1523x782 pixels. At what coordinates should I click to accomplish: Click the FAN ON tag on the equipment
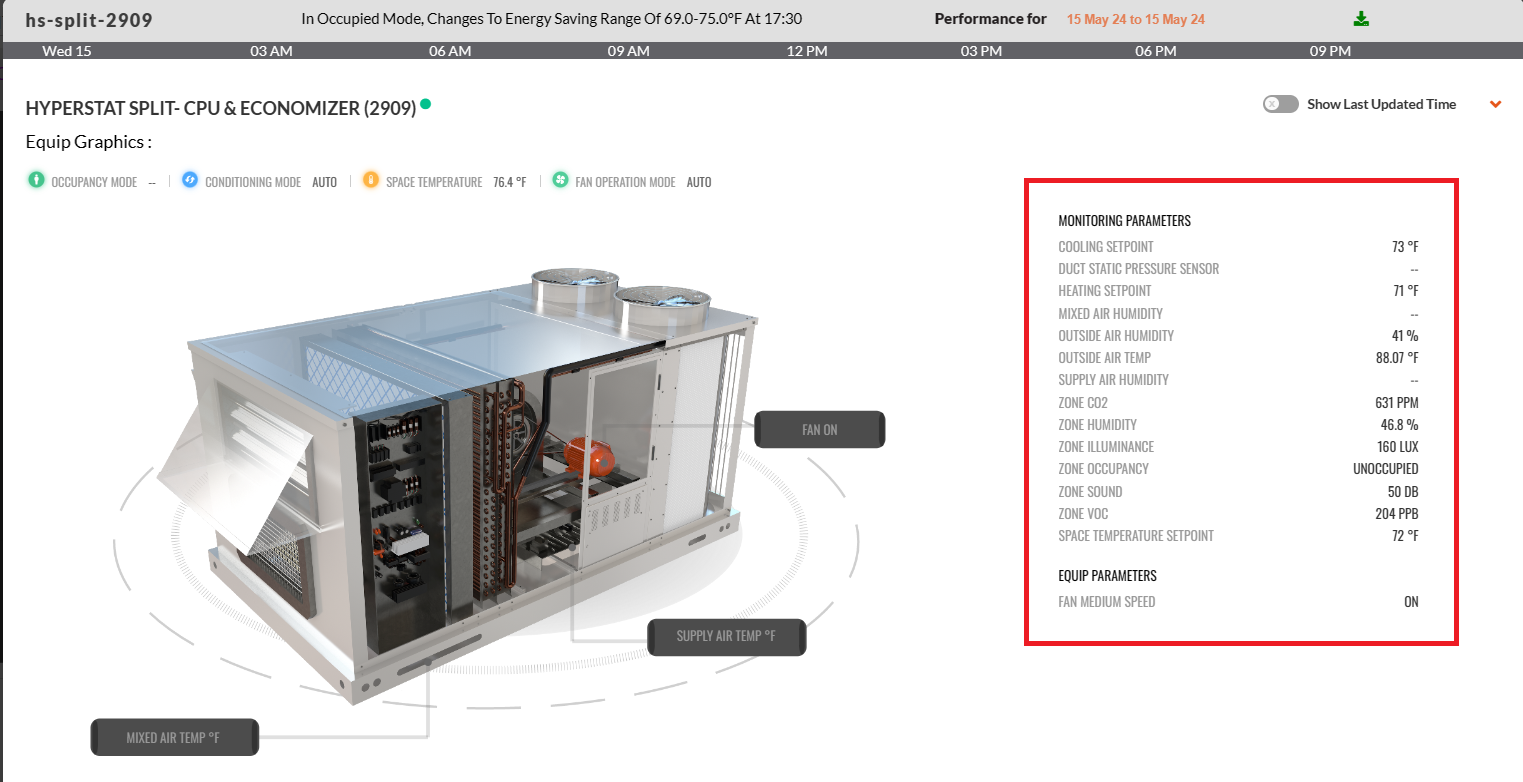[x=819, y=429]
